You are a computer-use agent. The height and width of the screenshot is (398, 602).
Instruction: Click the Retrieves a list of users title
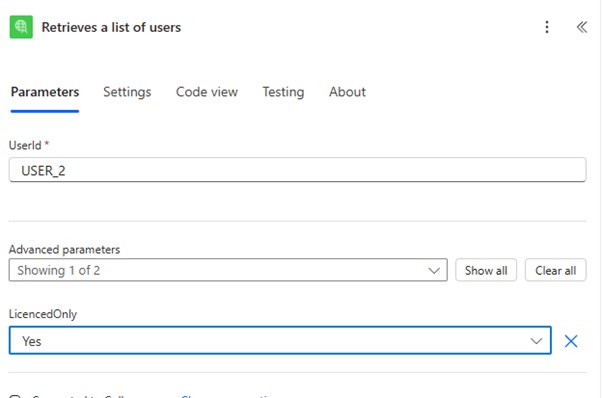111,27
